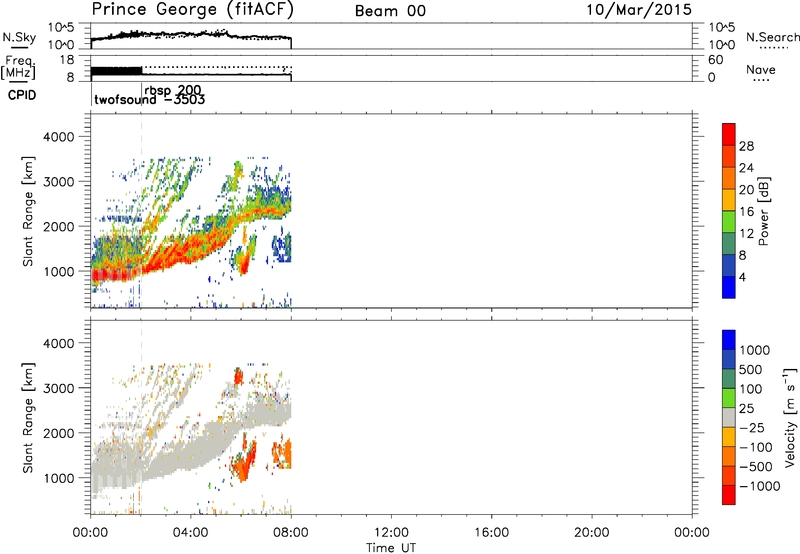Screen dimensions: 800x554
Task: Click the 'N.Sky' legend label
Action: pyautogui.click(x=19, y=37)
